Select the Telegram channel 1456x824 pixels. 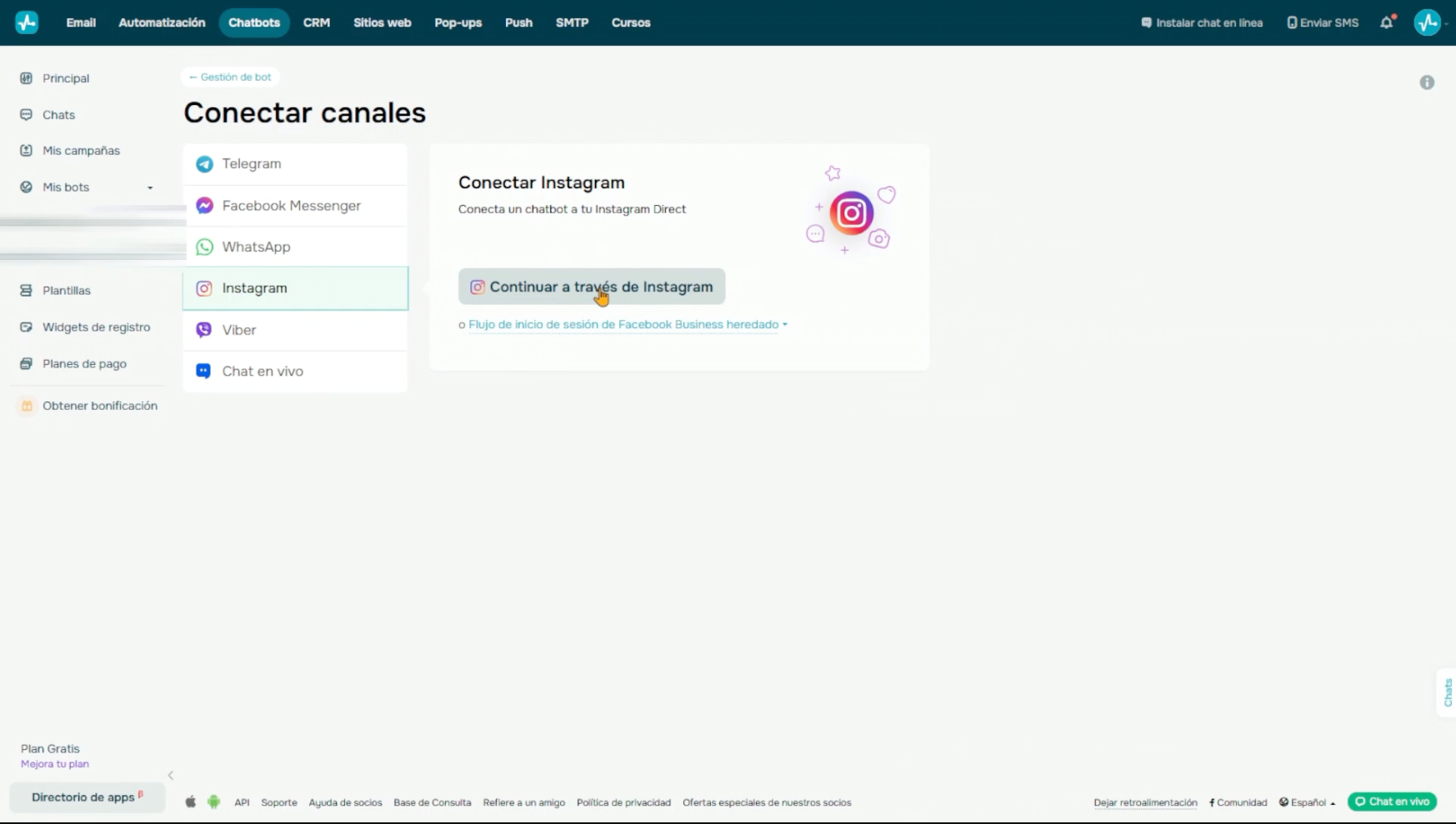click(295, 164)
